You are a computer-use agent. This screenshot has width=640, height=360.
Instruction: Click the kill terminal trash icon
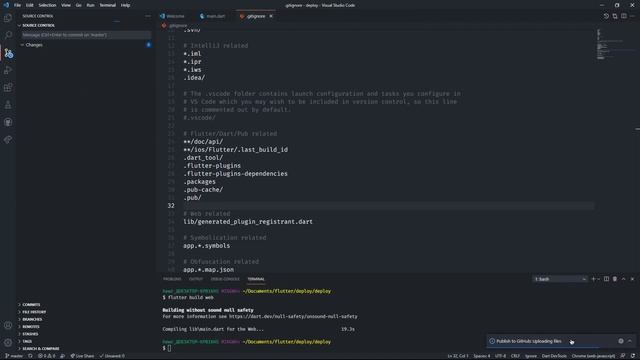[615, 279]
